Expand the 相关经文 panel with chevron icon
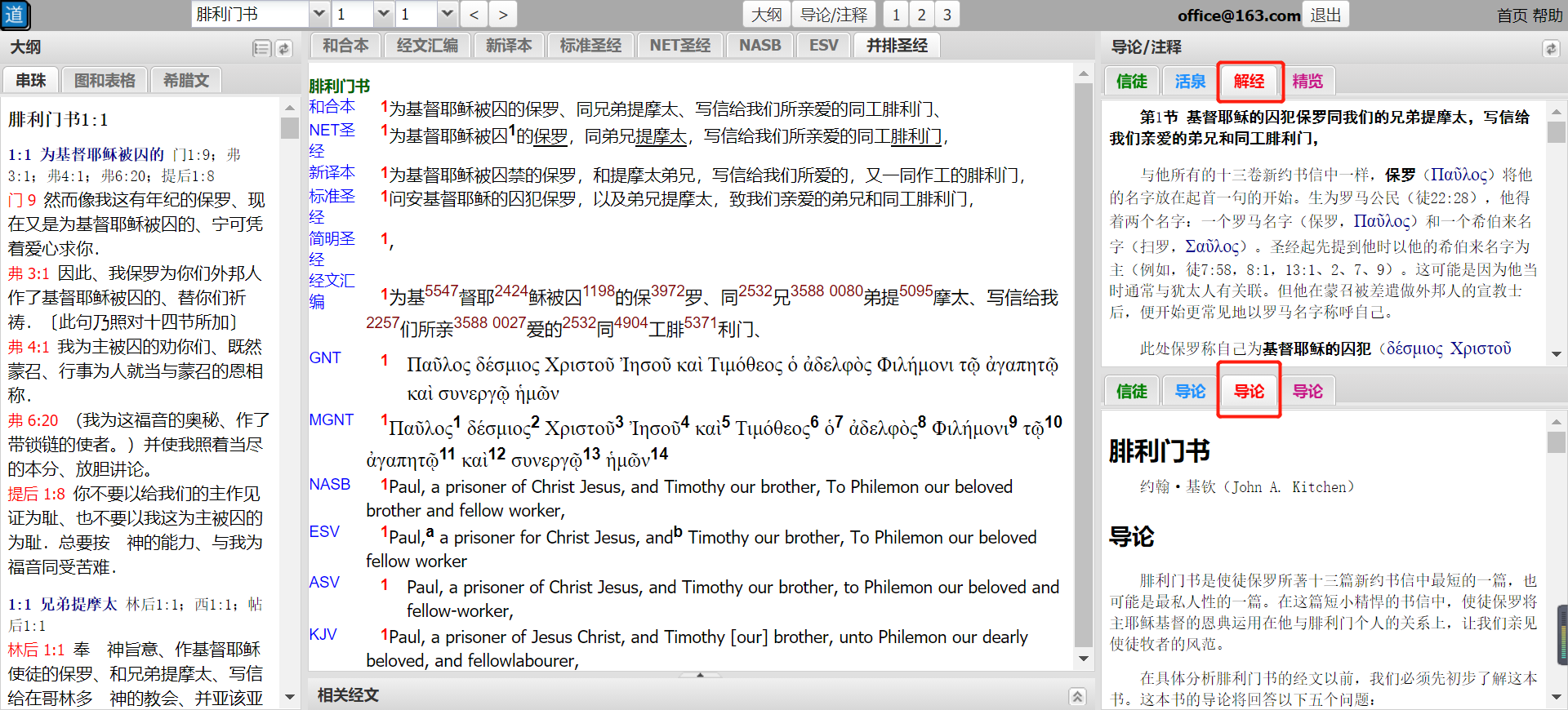 click(x=1077, y=696)
